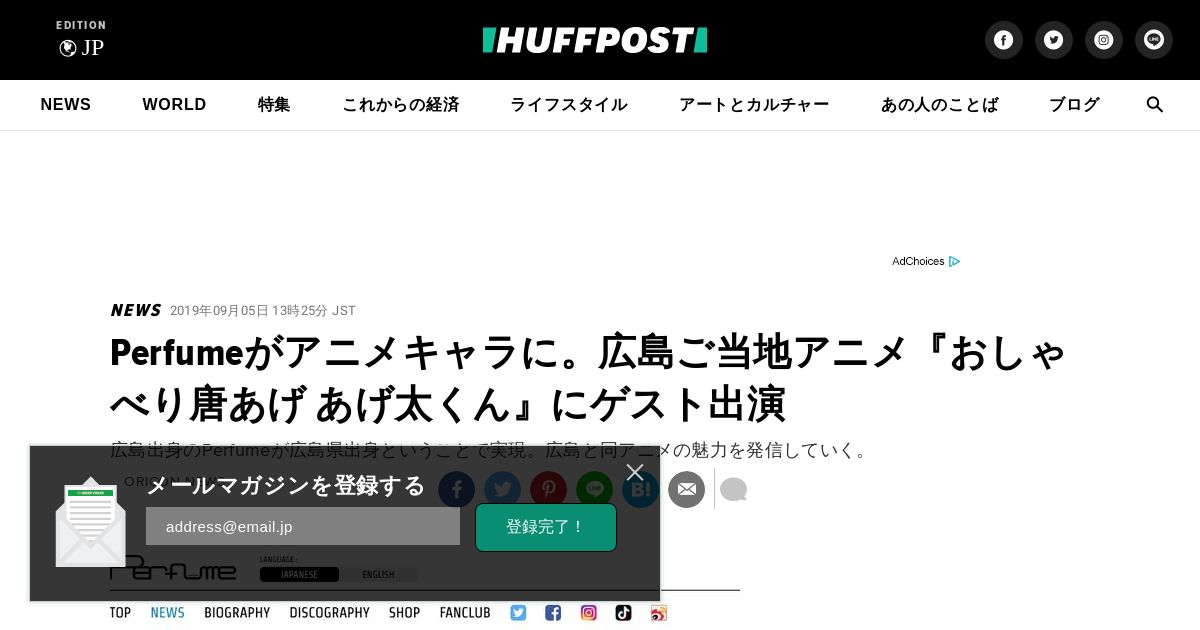Click the Perfume logo in embedded site
Viewport: 1200px width, 630px height.
pos(173,568)
